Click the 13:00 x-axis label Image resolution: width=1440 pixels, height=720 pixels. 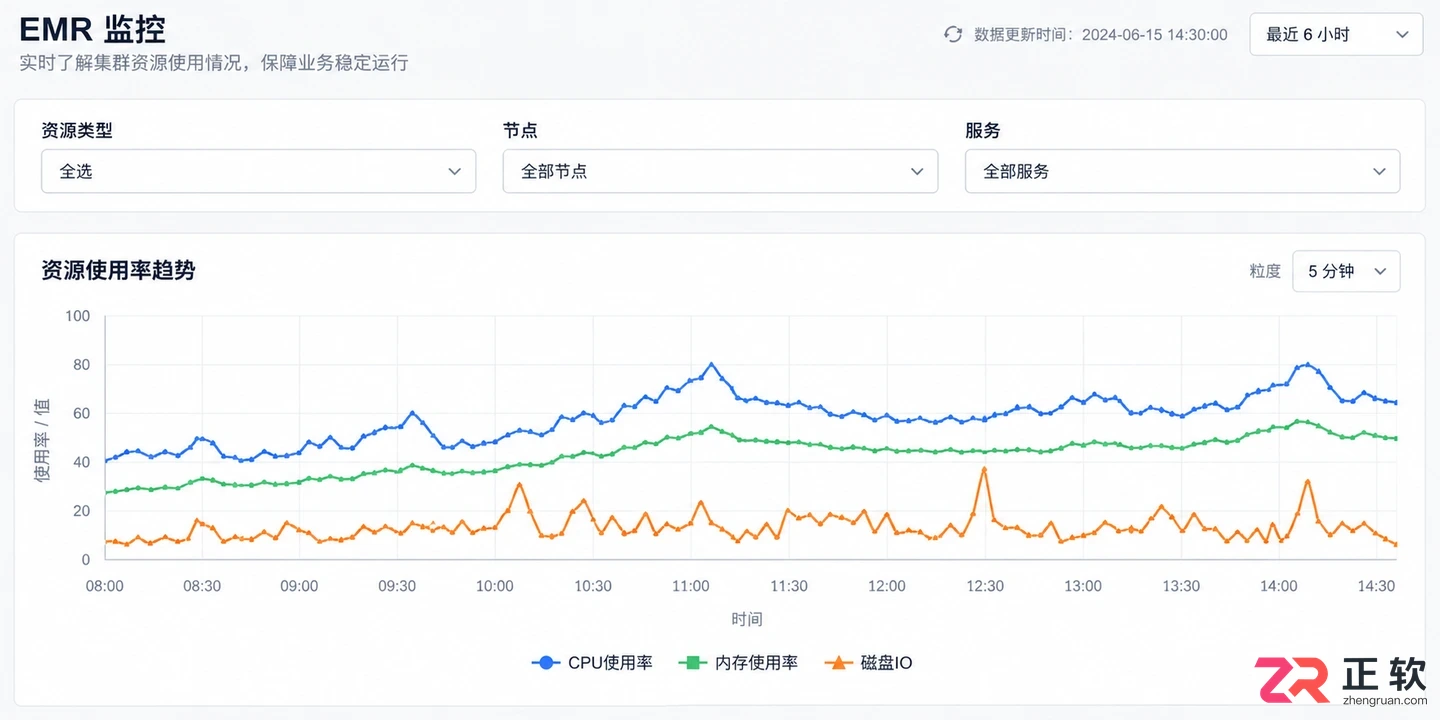click(x=1083, y=586)
